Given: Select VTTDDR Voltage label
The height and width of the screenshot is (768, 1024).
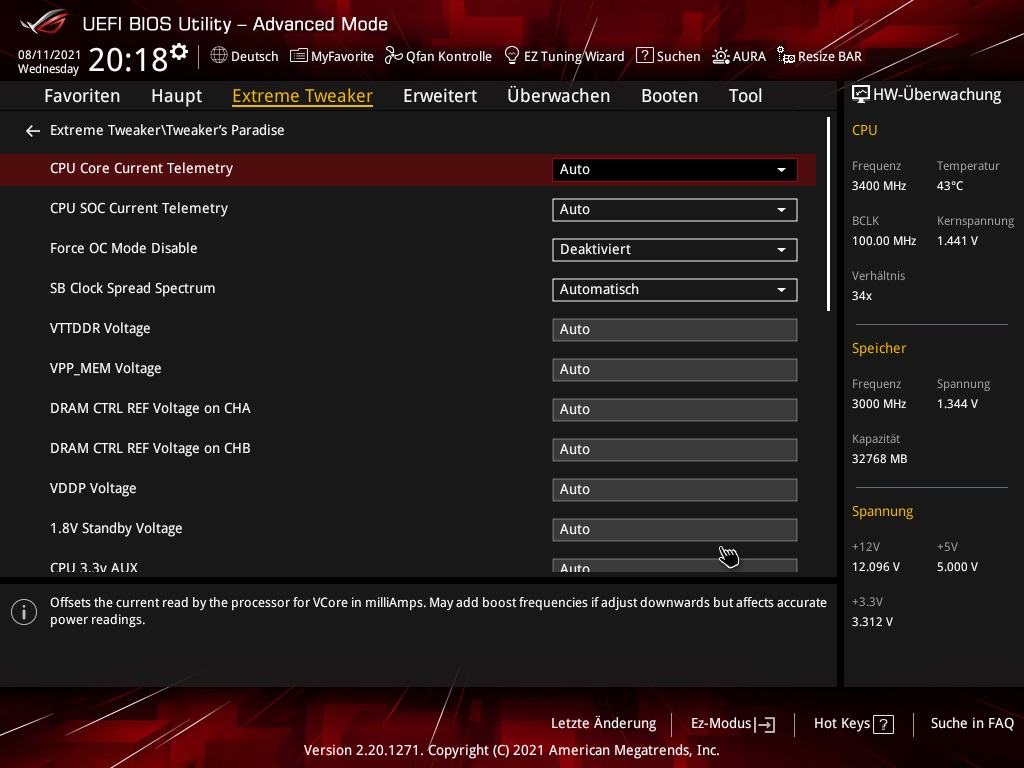Looking at the screenshot, I should coord(100,328).
